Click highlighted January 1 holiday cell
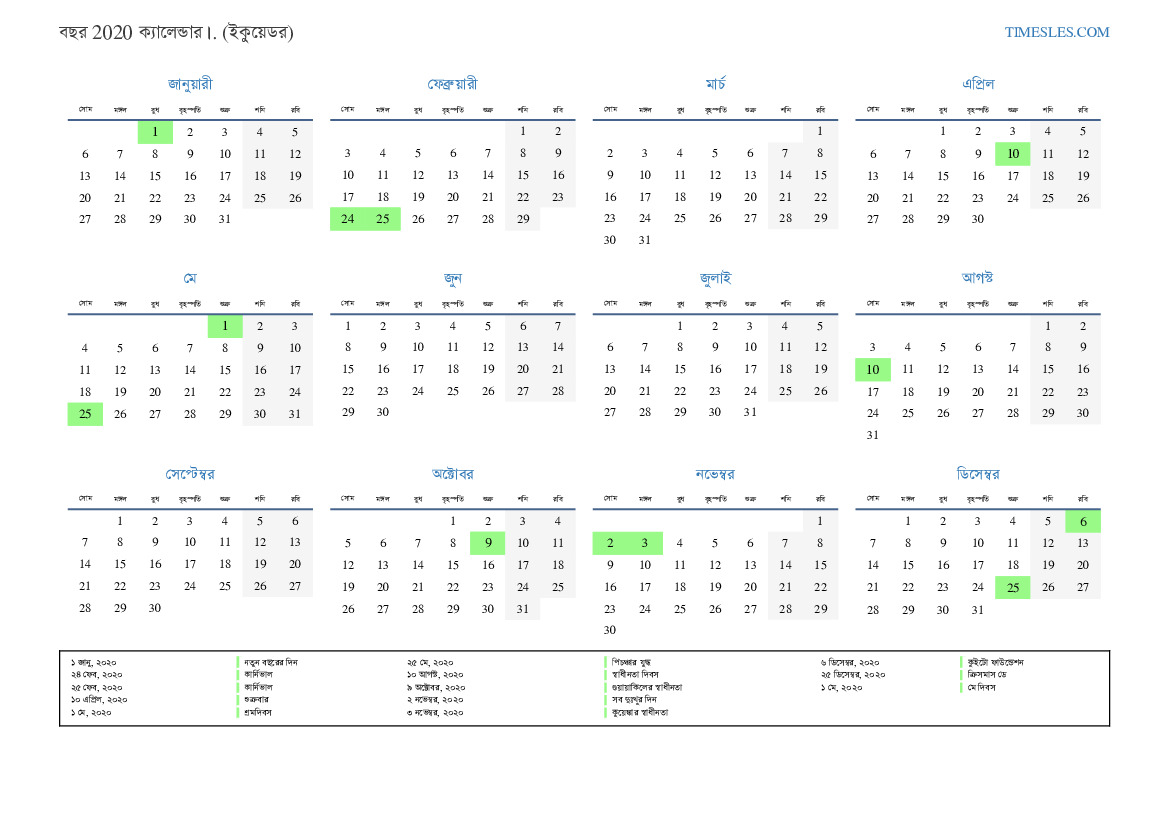This screenshot has width=1169, height=827. [155, 132]
